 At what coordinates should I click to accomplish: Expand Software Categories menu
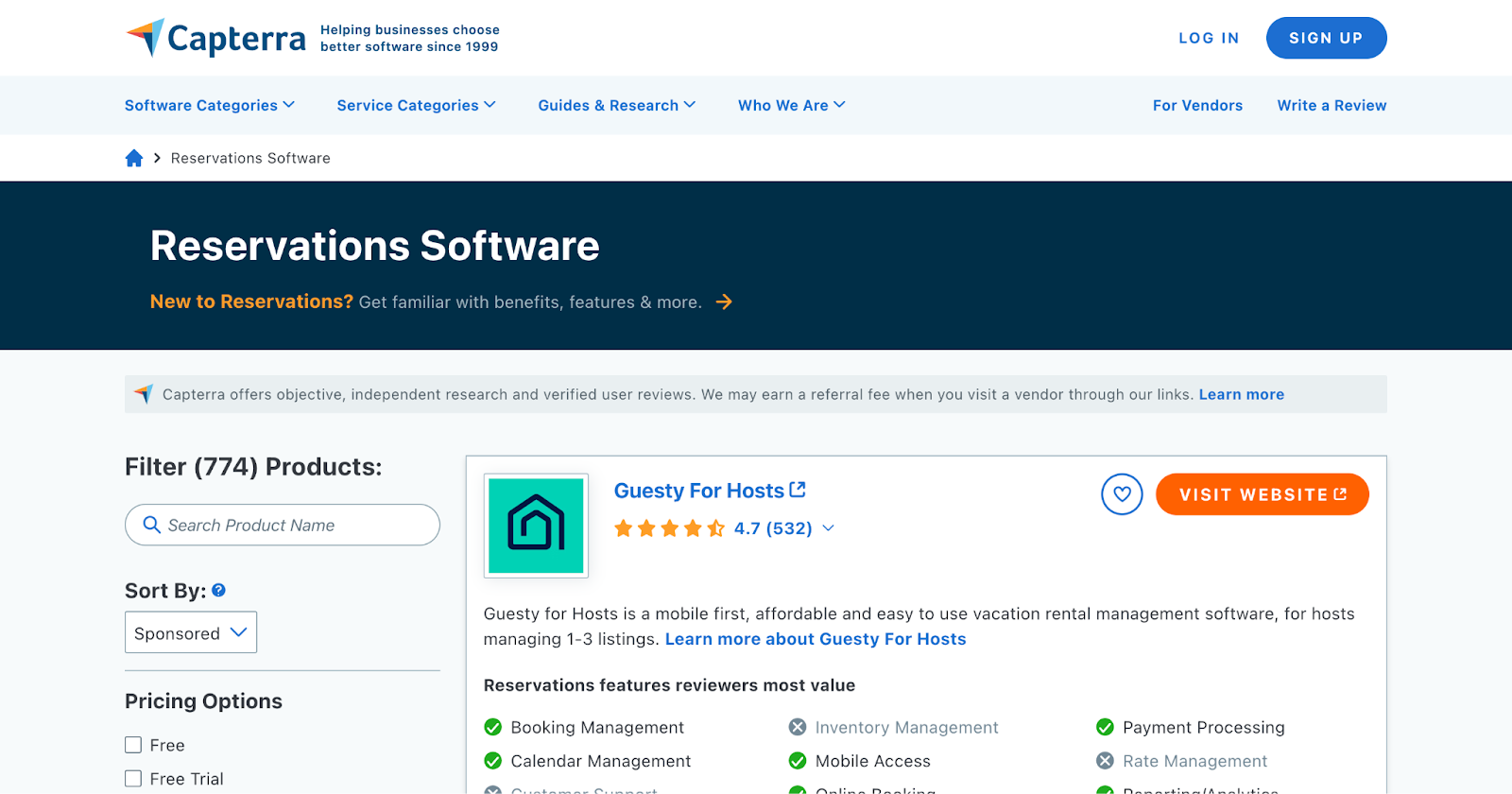pos(210,105)
